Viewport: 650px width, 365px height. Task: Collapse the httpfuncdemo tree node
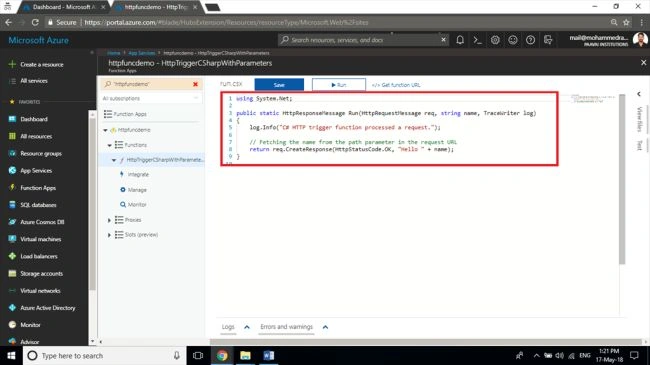(105, 130)
